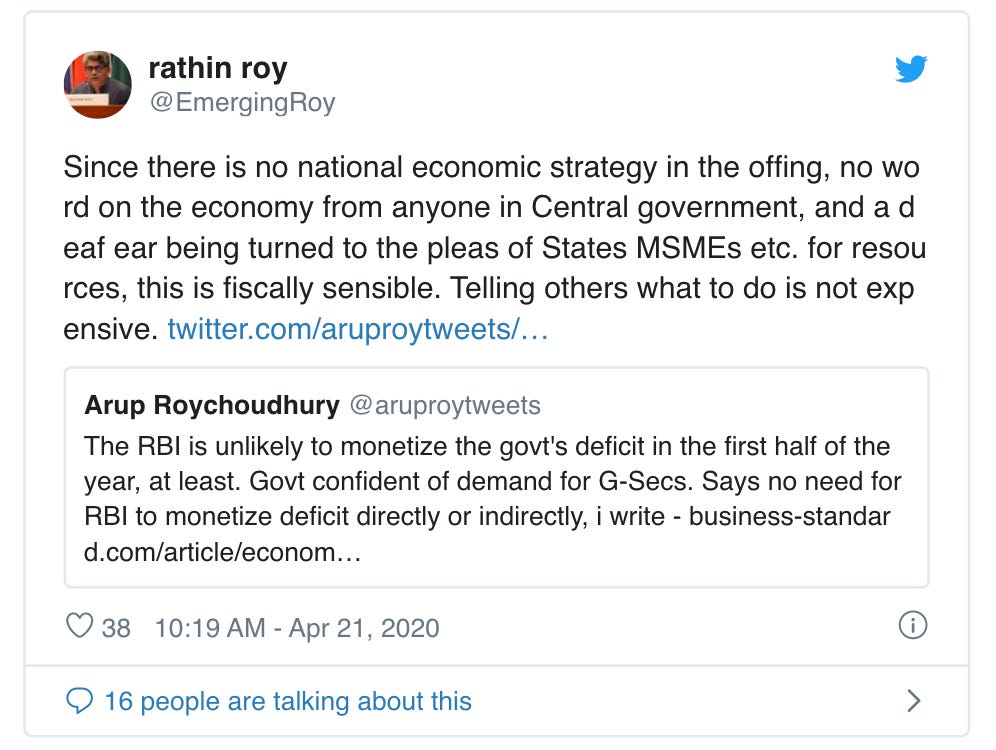Click the rathin roy display name
Screen dimensions: 996x750
click(218, 68)
